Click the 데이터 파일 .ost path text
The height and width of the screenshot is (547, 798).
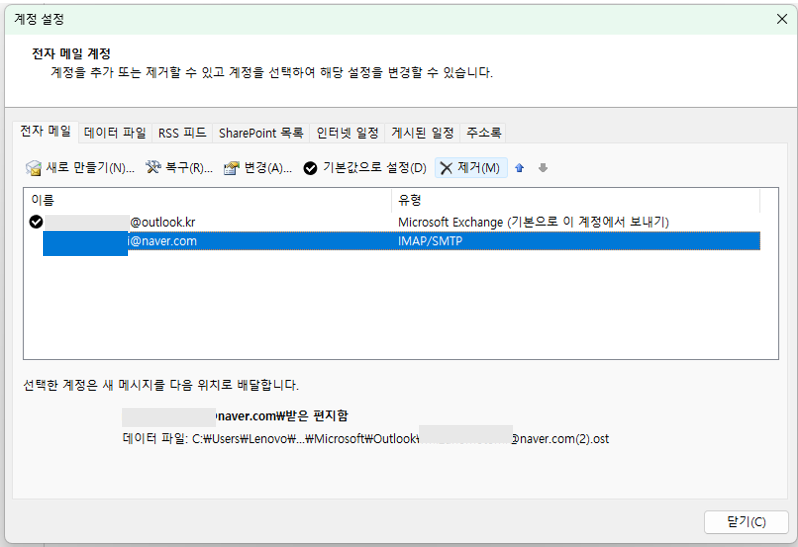(x=365, y=439)
